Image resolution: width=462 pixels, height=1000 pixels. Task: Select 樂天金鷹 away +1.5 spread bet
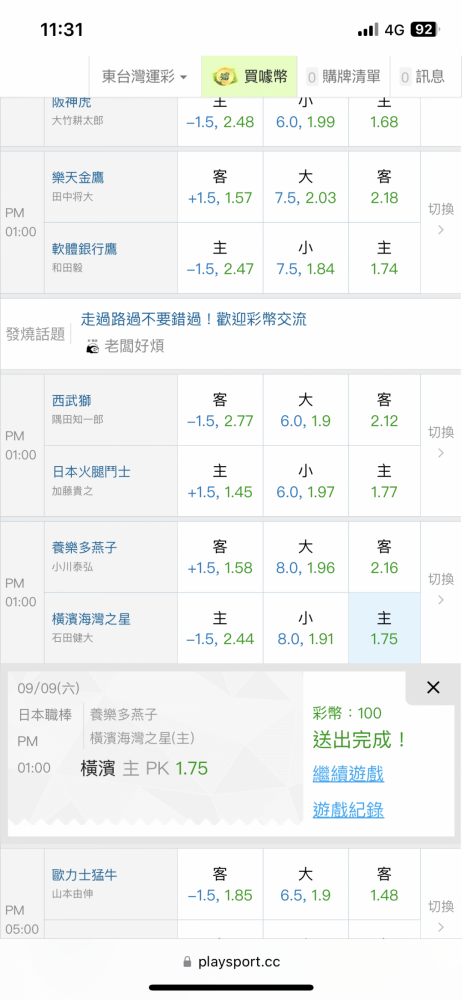coord(220,187)
